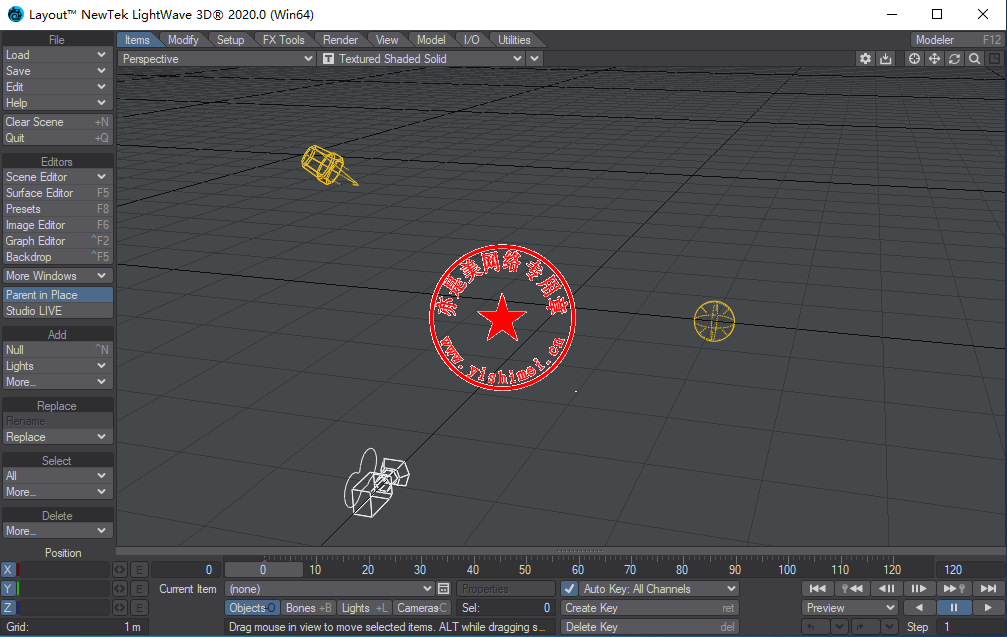This screenshot has height=637, width=1007.
Task: Jump to first frame
Action: [x=818, y=588]
